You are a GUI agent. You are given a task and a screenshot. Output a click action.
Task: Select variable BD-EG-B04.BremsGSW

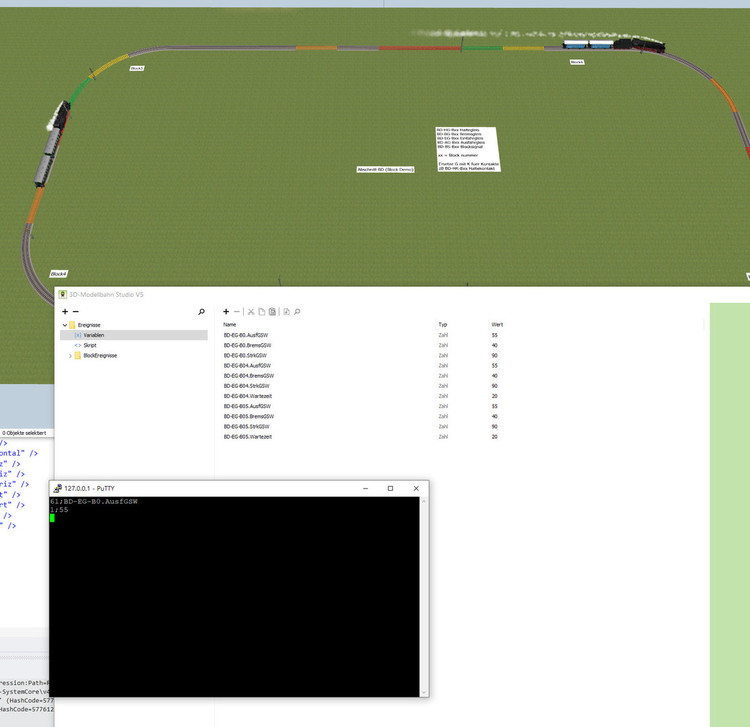click(x=249, y=375)
